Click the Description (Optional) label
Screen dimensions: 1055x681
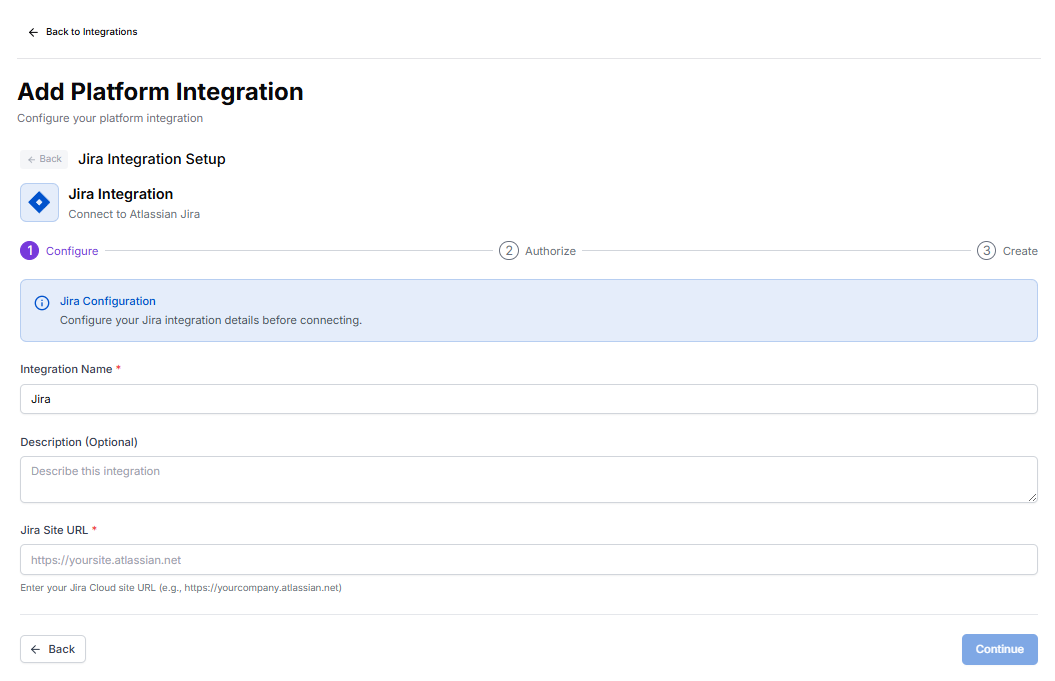pyautogui.click(x=79, y=442)
